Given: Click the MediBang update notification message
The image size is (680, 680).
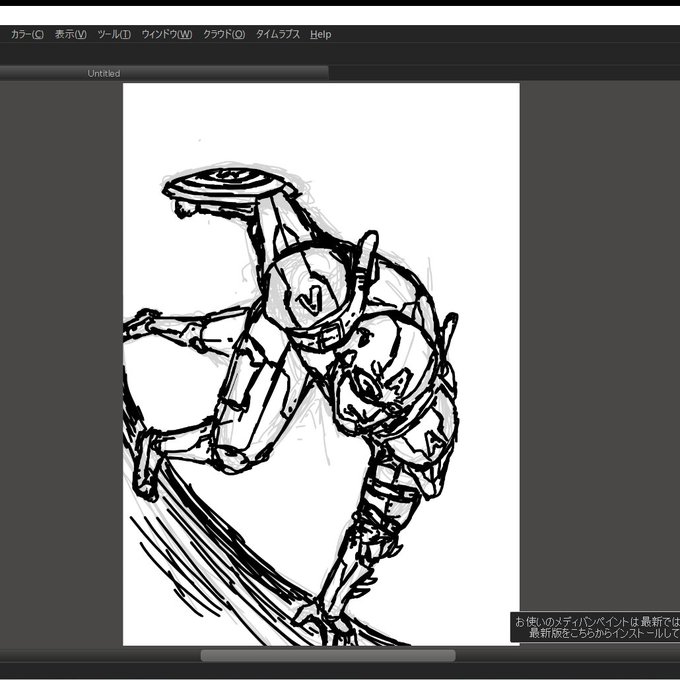Looking at the screenshot, I should [x=595, y=627].
